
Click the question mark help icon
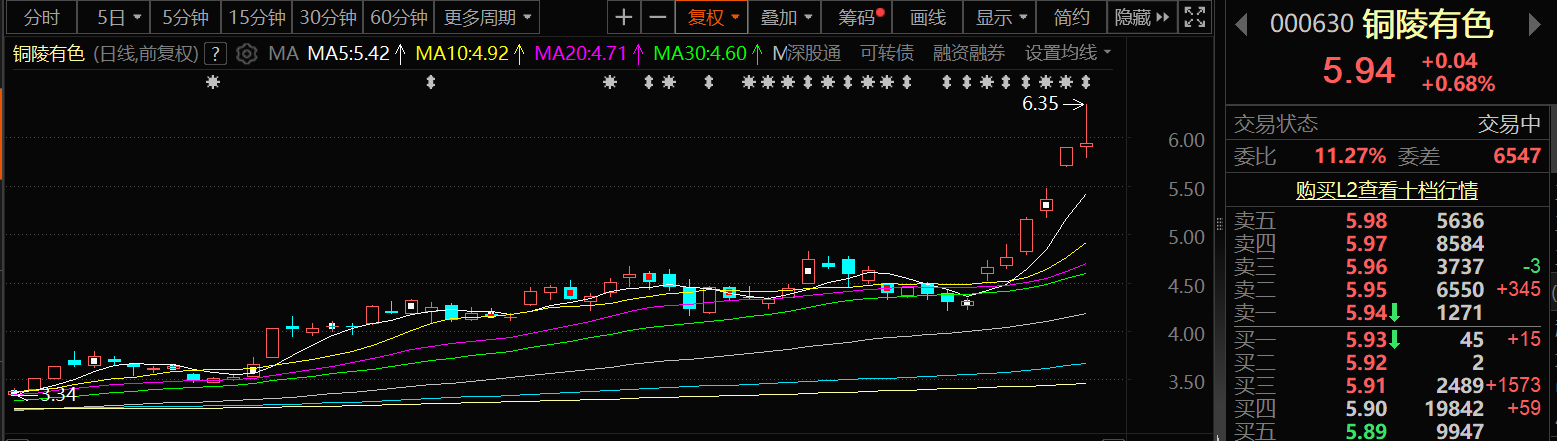pos(217,53)
